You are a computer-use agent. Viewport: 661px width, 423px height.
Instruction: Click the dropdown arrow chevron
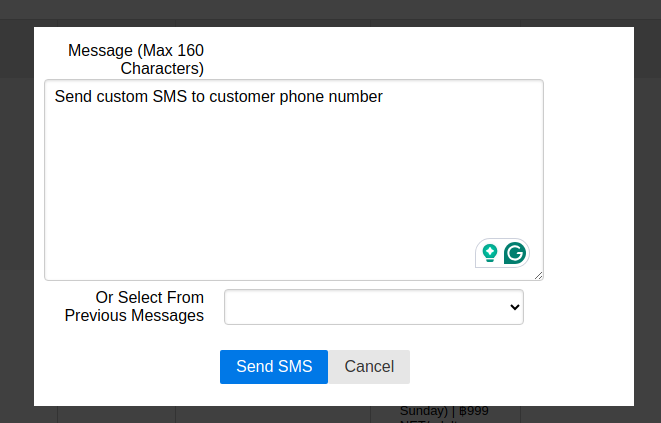[515, 307]
